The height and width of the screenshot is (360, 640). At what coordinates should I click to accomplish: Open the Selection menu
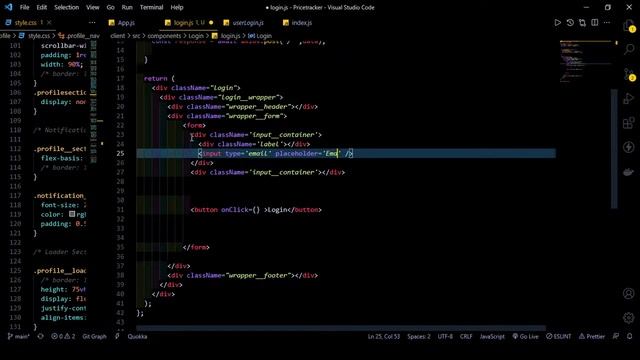[67, 7]
